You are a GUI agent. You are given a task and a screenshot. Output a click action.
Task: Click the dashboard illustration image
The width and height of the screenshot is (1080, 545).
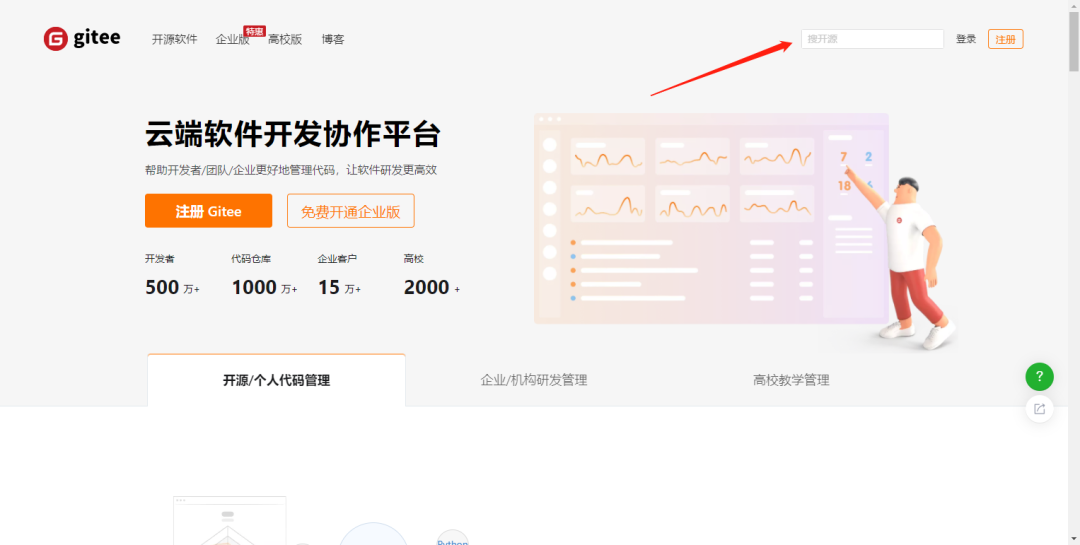tap(744, 231)
